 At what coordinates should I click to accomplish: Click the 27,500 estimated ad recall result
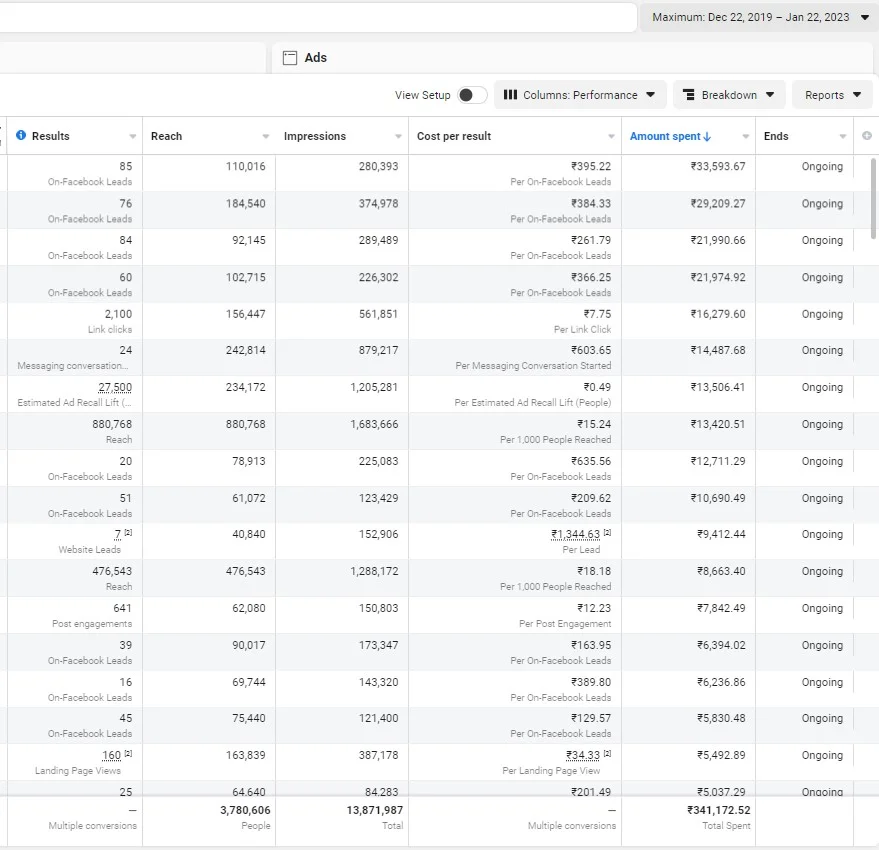[114, 387]
